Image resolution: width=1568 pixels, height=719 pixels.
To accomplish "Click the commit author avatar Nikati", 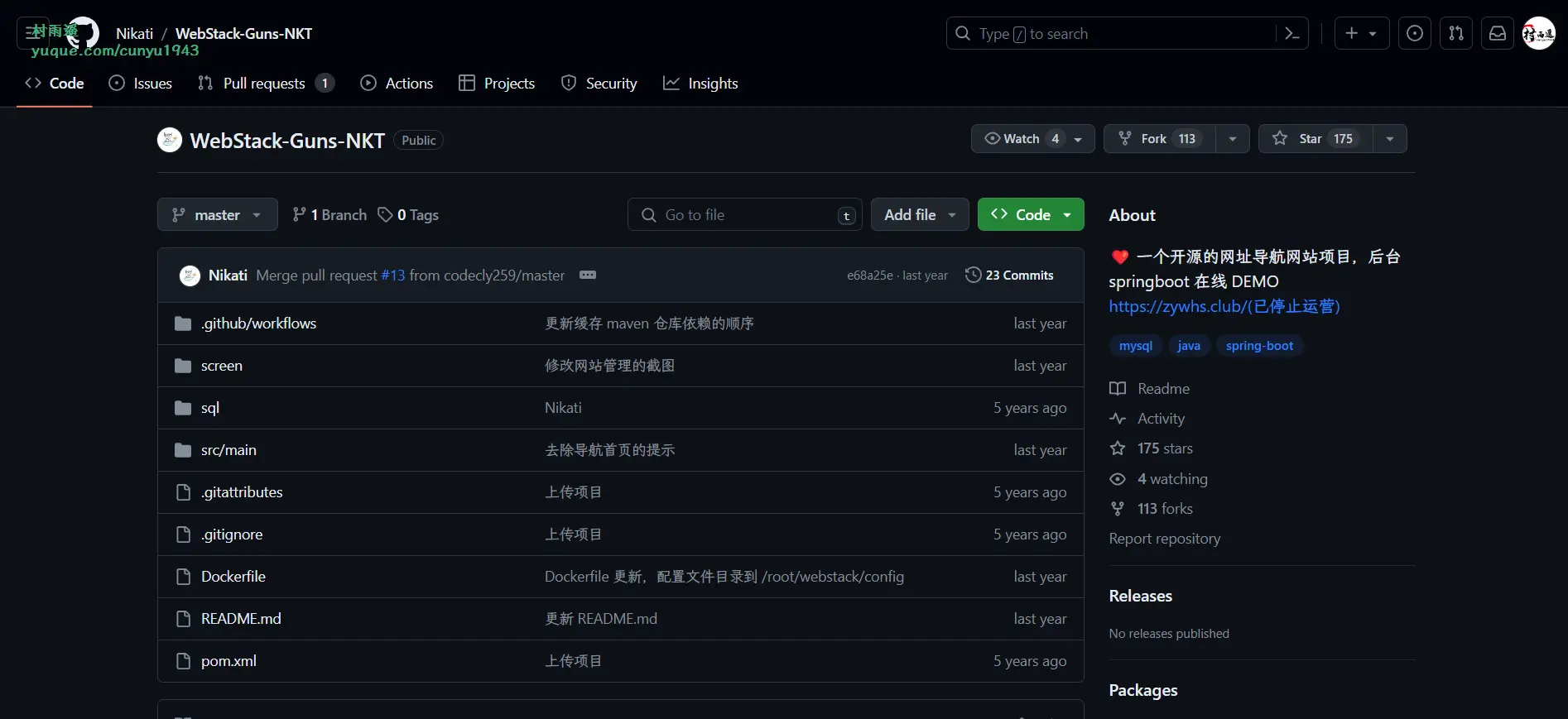I will (x=190, y=276).
